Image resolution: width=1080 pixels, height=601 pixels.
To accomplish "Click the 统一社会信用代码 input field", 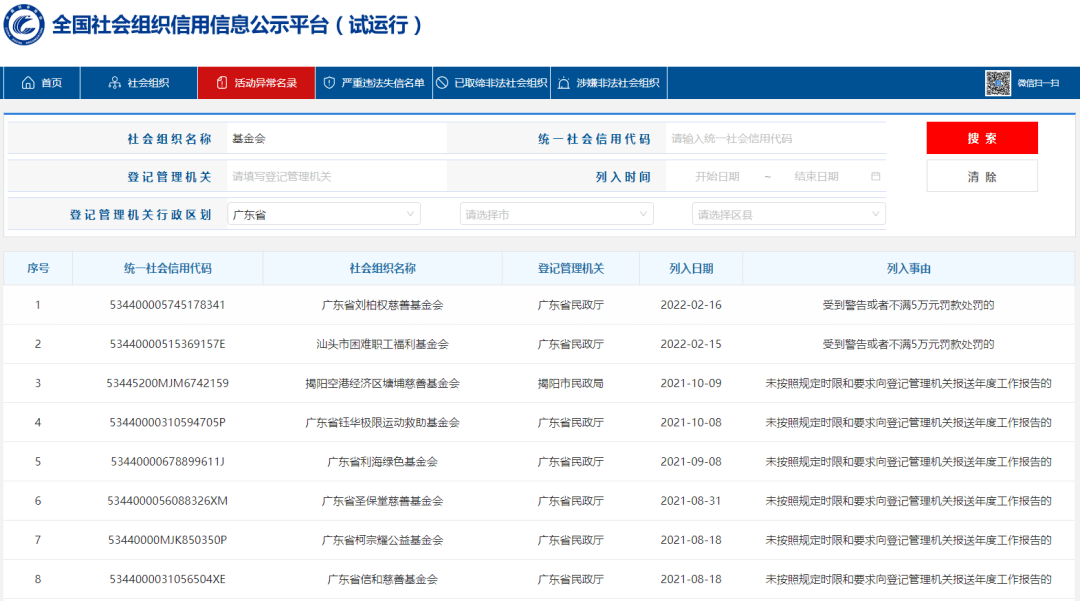I will click(775, 138).
